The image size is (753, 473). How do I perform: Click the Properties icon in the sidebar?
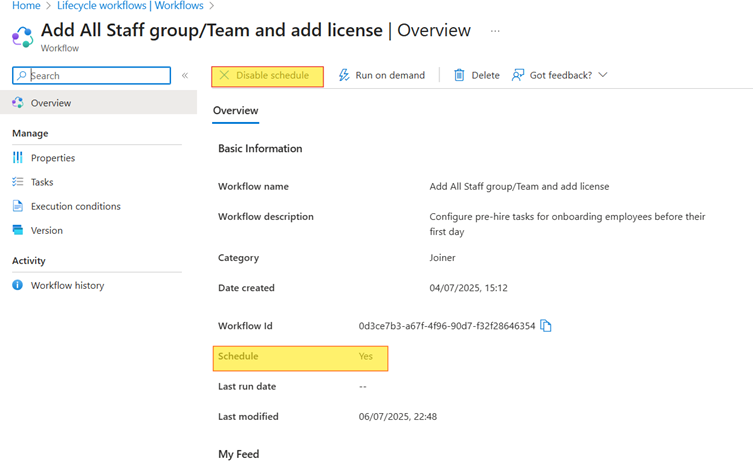click(18, 158)
